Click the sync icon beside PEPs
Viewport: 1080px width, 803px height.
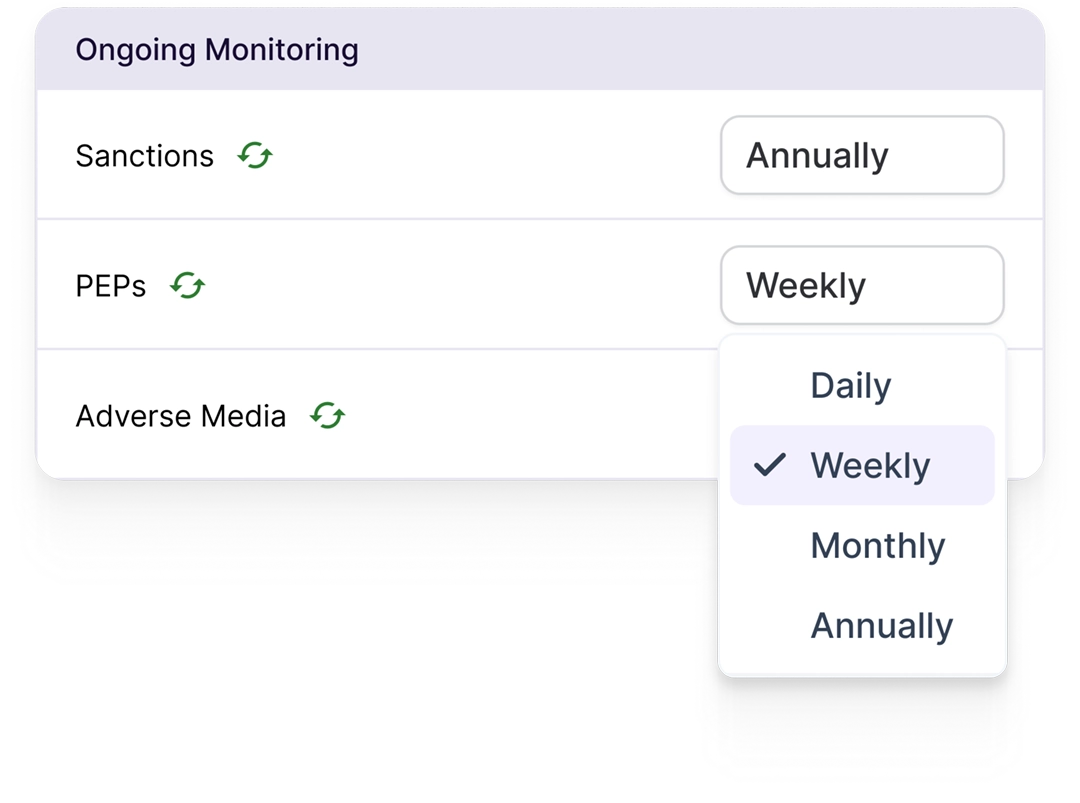pos(187,286)
